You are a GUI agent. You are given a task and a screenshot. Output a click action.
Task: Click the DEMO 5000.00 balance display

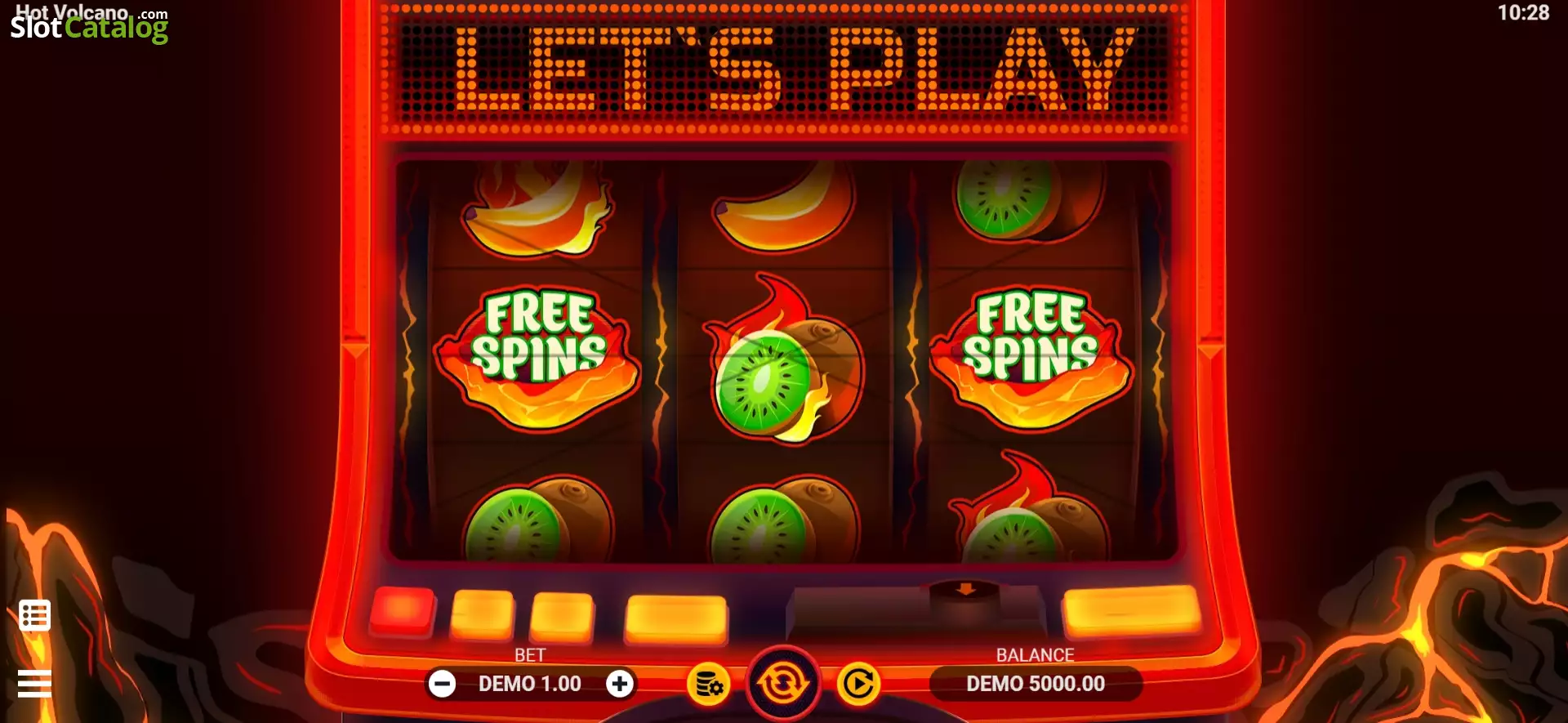pos(1036,684)
